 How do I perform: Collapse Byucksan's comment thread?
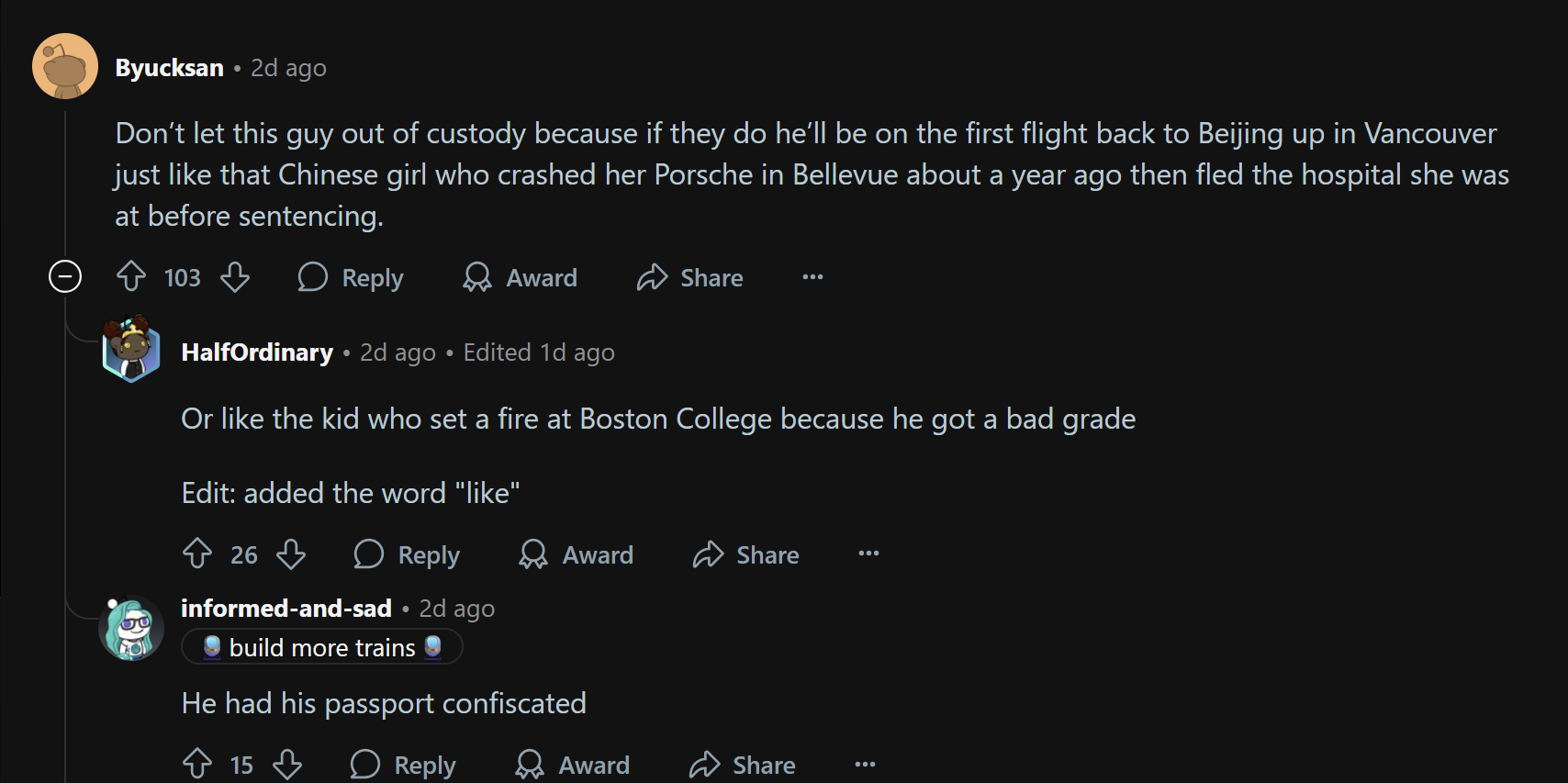tap(65, 276)
